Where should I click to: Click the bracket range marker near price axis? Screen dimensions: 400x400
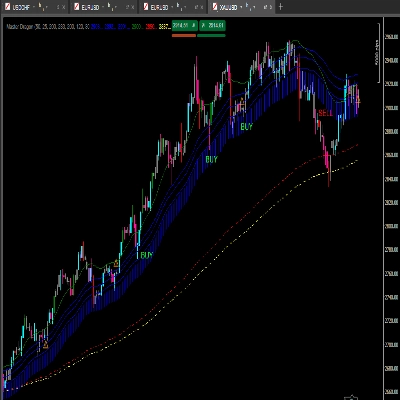coord(378,53)
